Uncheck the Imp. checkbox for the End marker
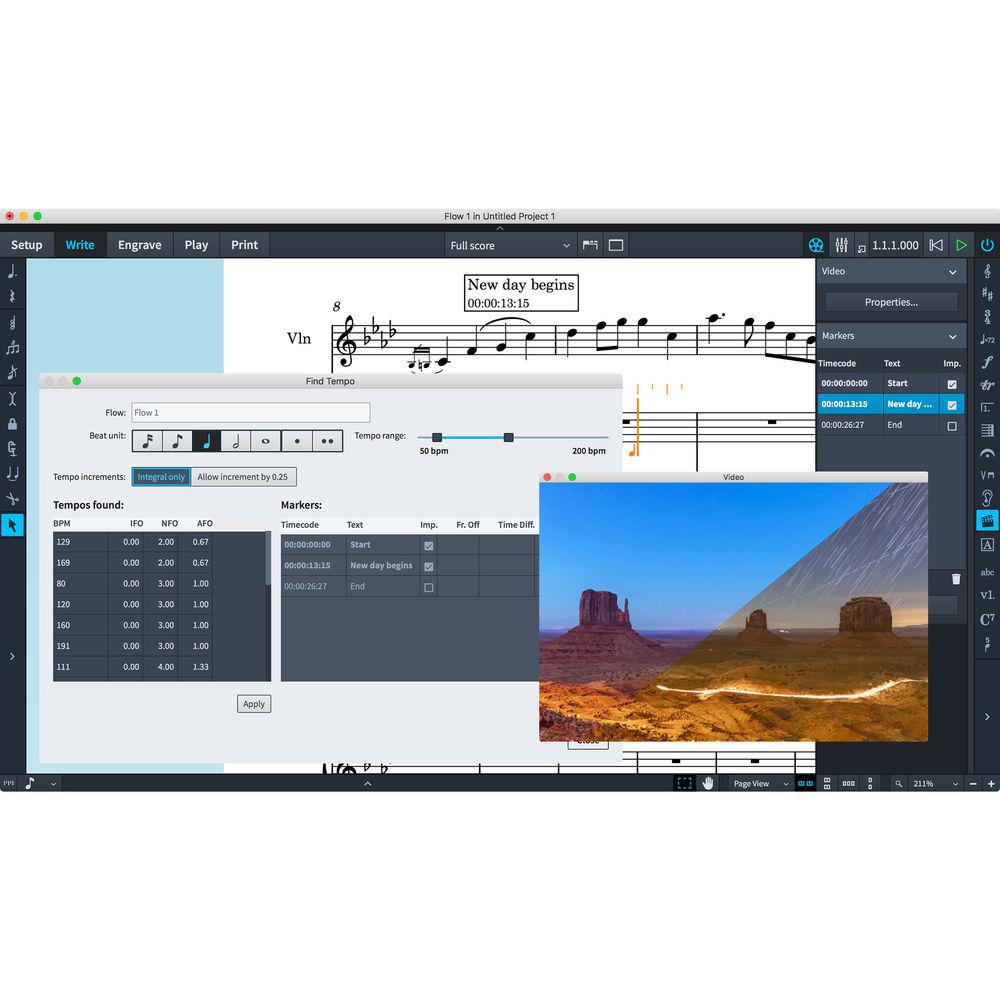The width and height of the screenshot is (1000, 1000). (428, 587)
